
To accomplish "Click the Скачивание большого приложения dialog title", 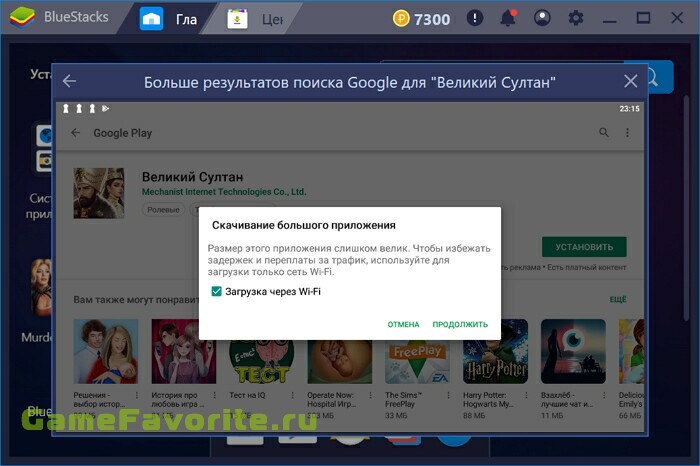I will coord(304,225).
